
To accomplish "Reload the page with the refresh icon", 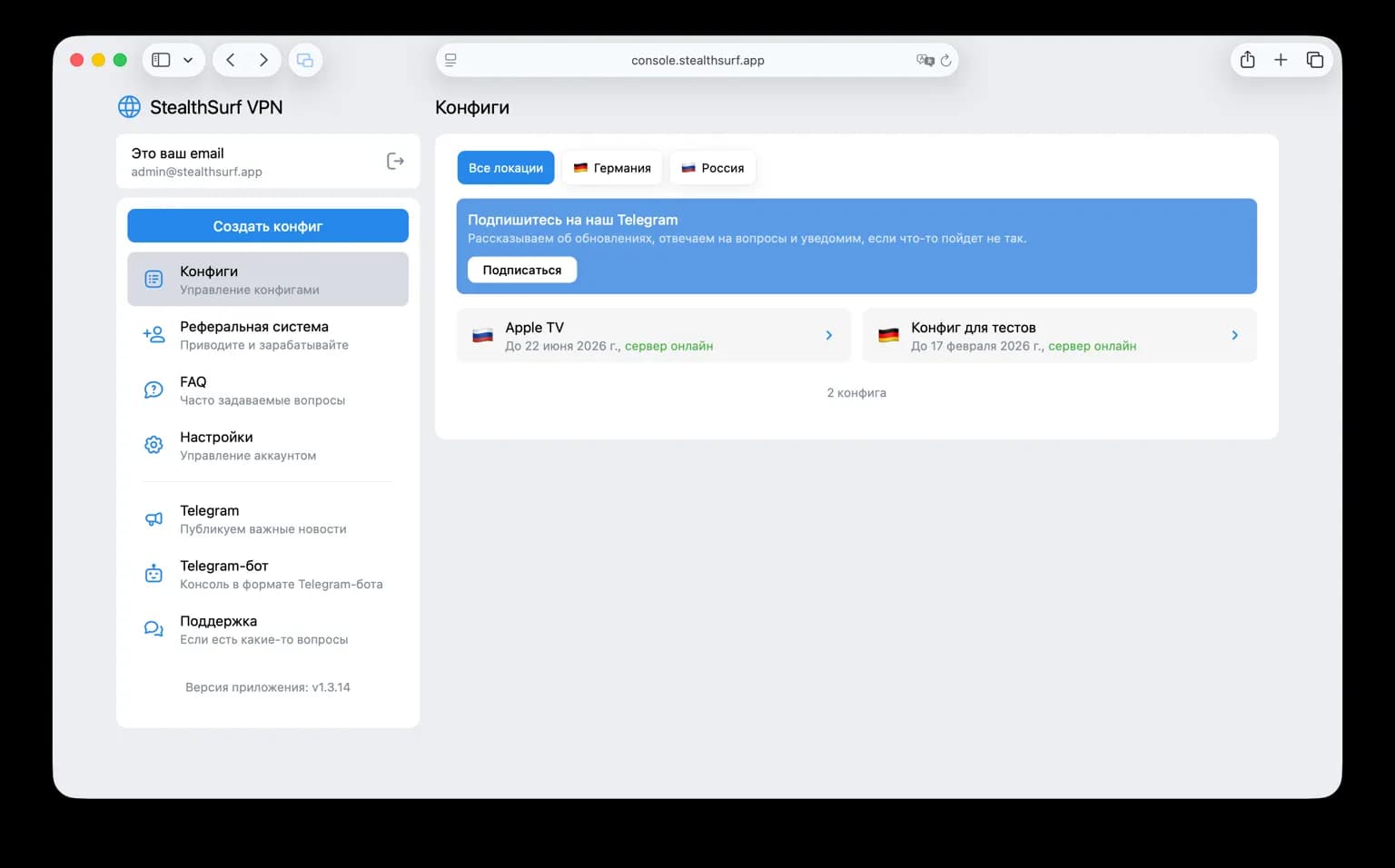I will point(945,60).
